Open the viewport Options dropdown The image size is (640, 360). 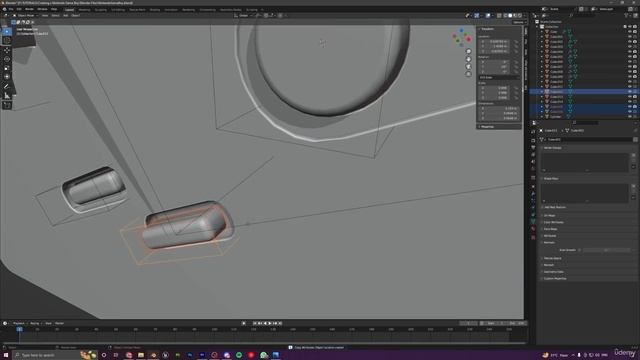pyautogui.click(x=518, y=22)
